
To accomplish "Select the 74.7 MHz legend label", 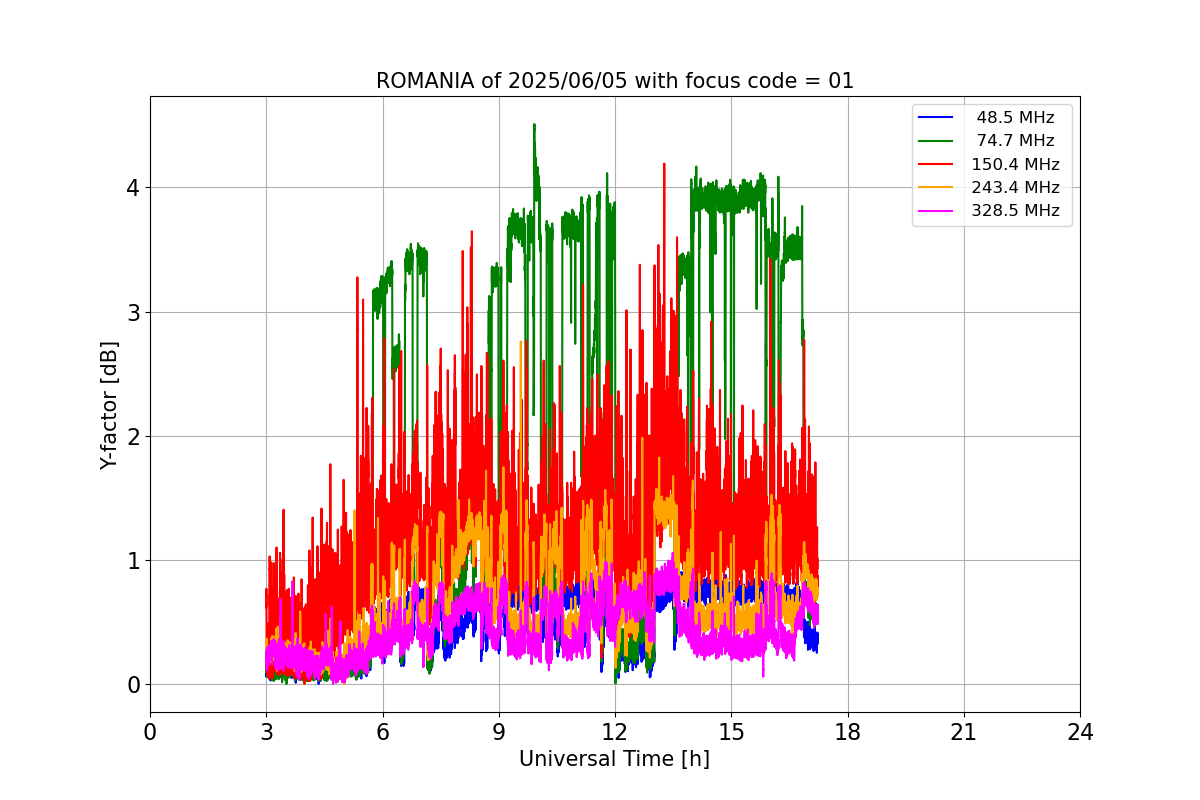I will pyautogui.click(x=1015, y=141).
